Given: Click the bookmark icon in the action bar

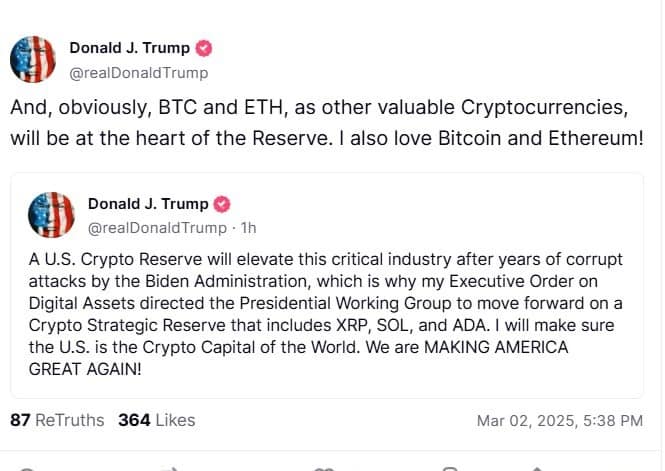Looking at the screenshot, I should (450, 467).
